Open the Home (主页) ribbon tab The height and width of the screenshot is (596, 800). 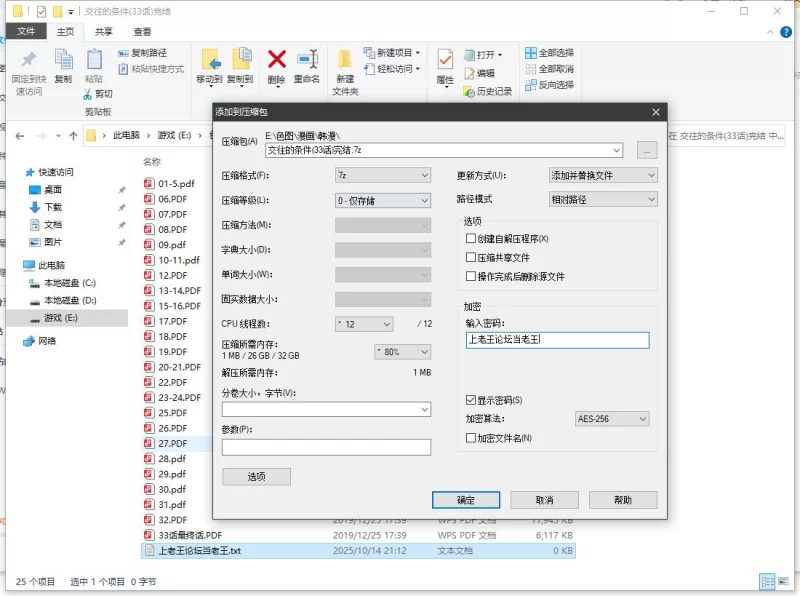[x=65, y=32]
